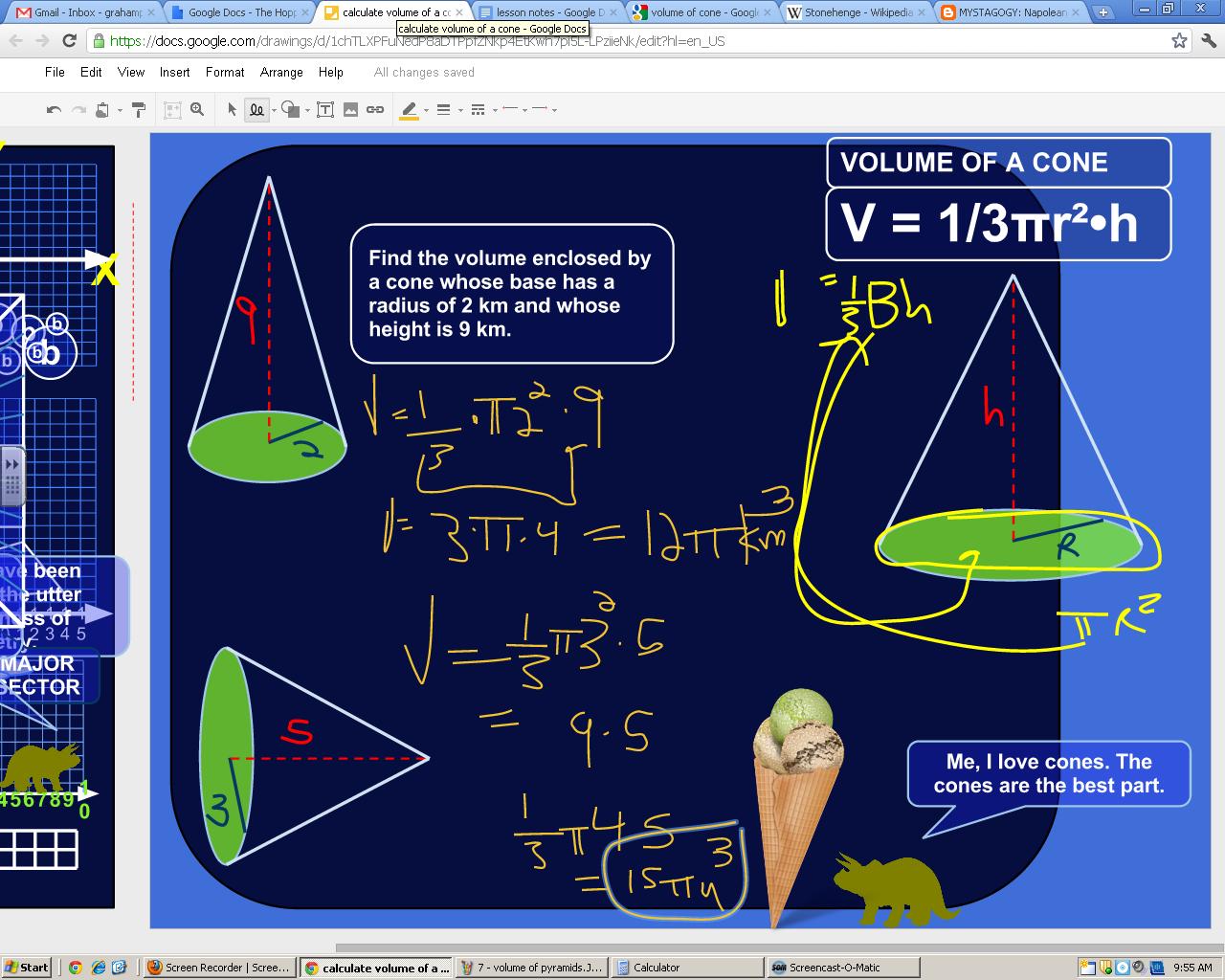Activate the Zoom magnifier tool

tap(197, 110)
